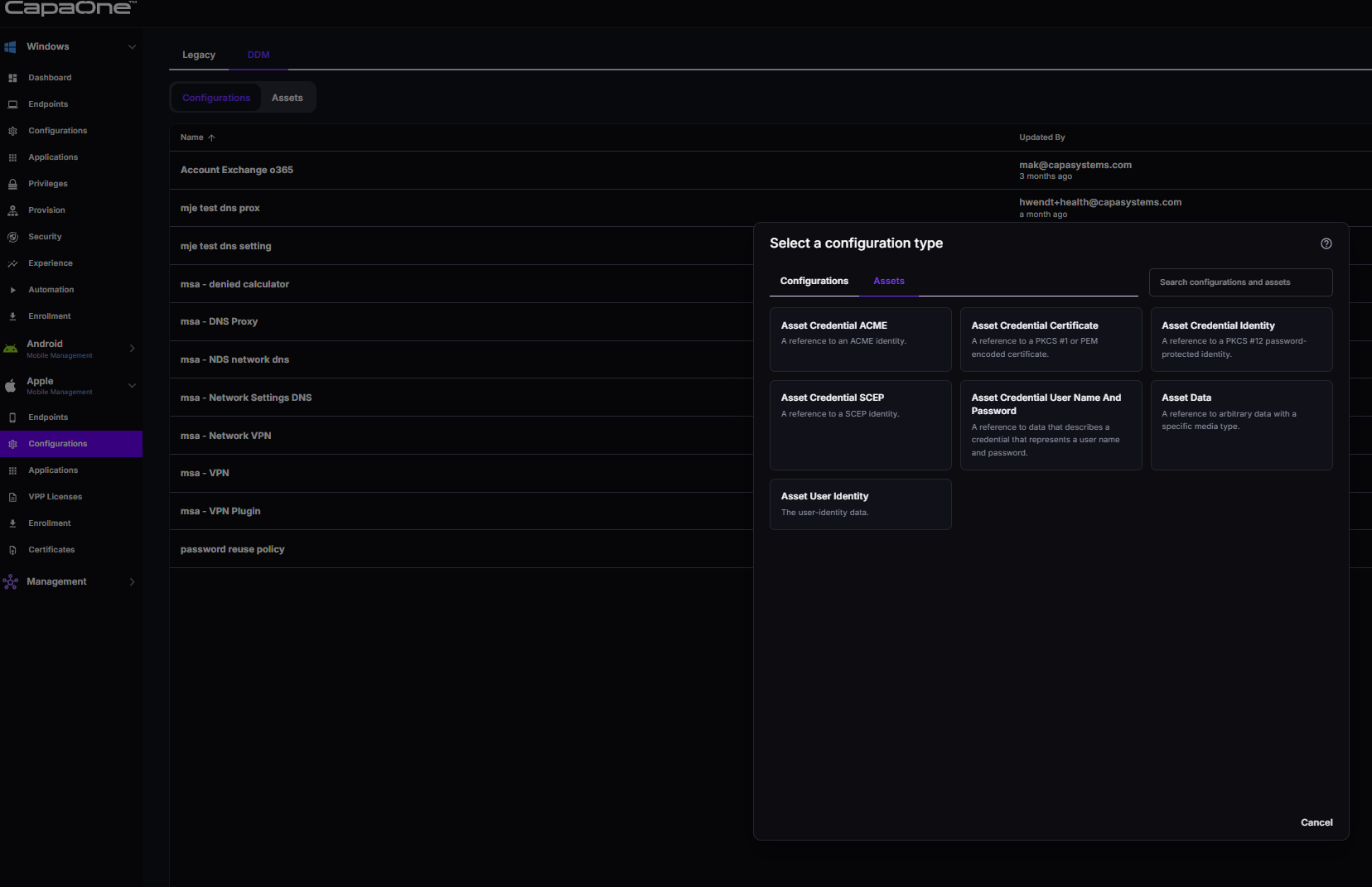Click the Dashboard grid icon
This screenshot has height=887, width=1372.
pos(12,78)
